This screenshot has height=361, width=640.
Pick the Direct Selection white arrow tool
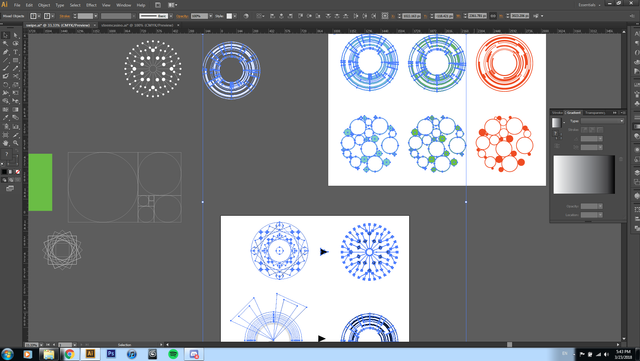point(16,36)
